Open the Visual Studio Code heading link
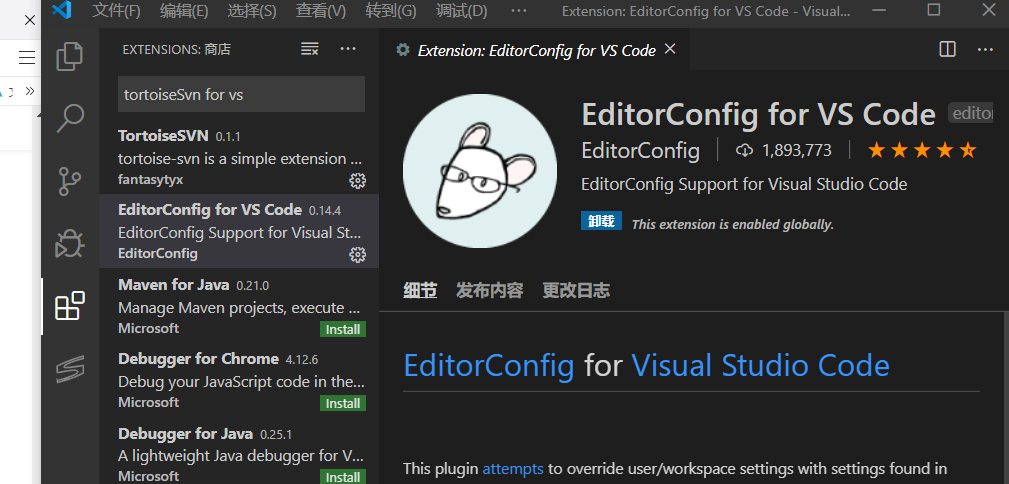 [761, 365]
